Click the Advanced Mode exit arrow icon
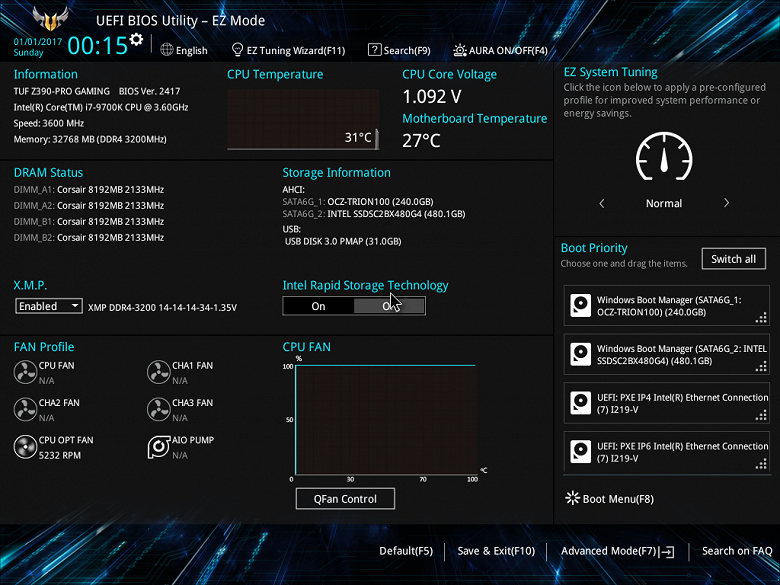The height and width of the screenshot is (585, 780). tap(667, 551)
